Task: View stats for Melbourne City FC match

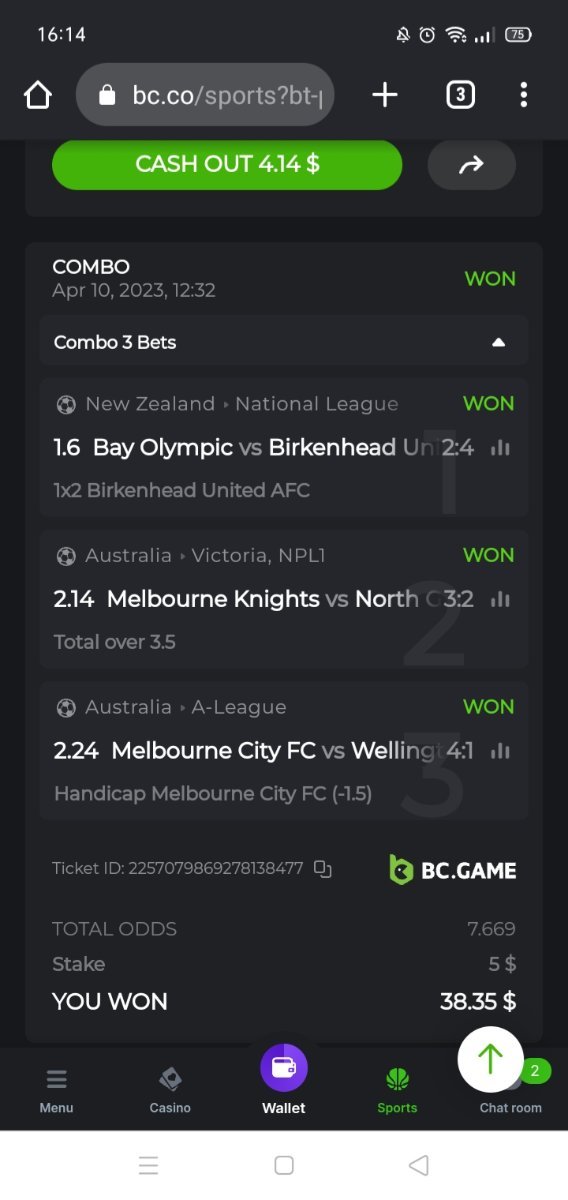Action: (x=500, y=750)
